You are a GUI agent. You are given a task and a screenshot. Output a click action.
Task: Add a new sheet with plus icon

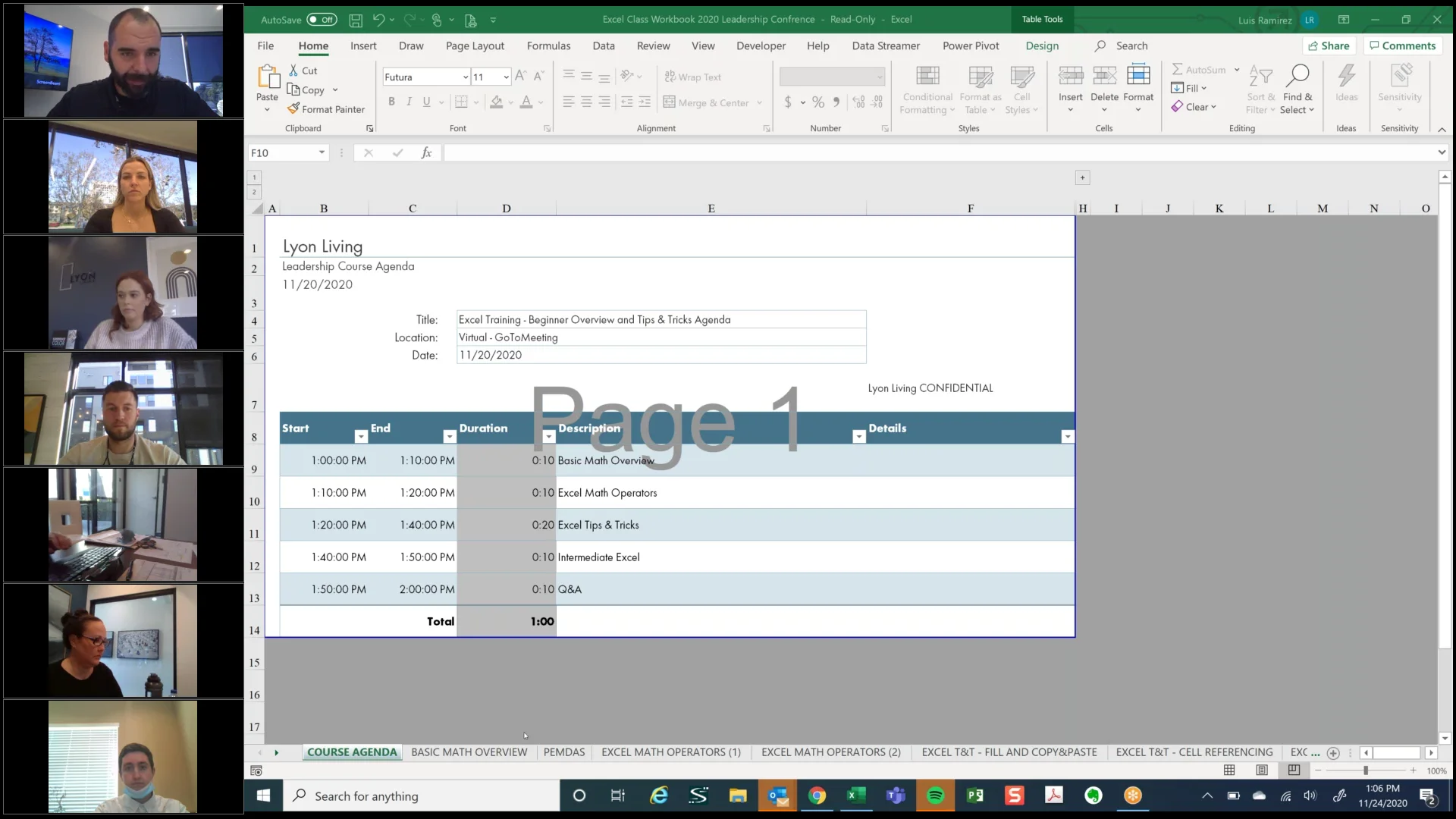(1333, 753)
